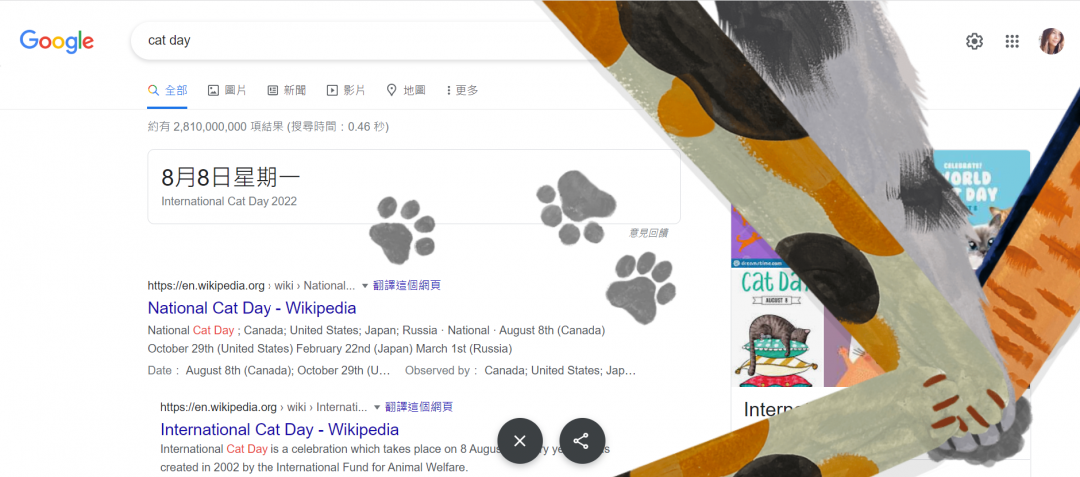This screenshot has width=1080, height=477.
Task: Close the cat paw animation overlay
Action: pos(520,441)
